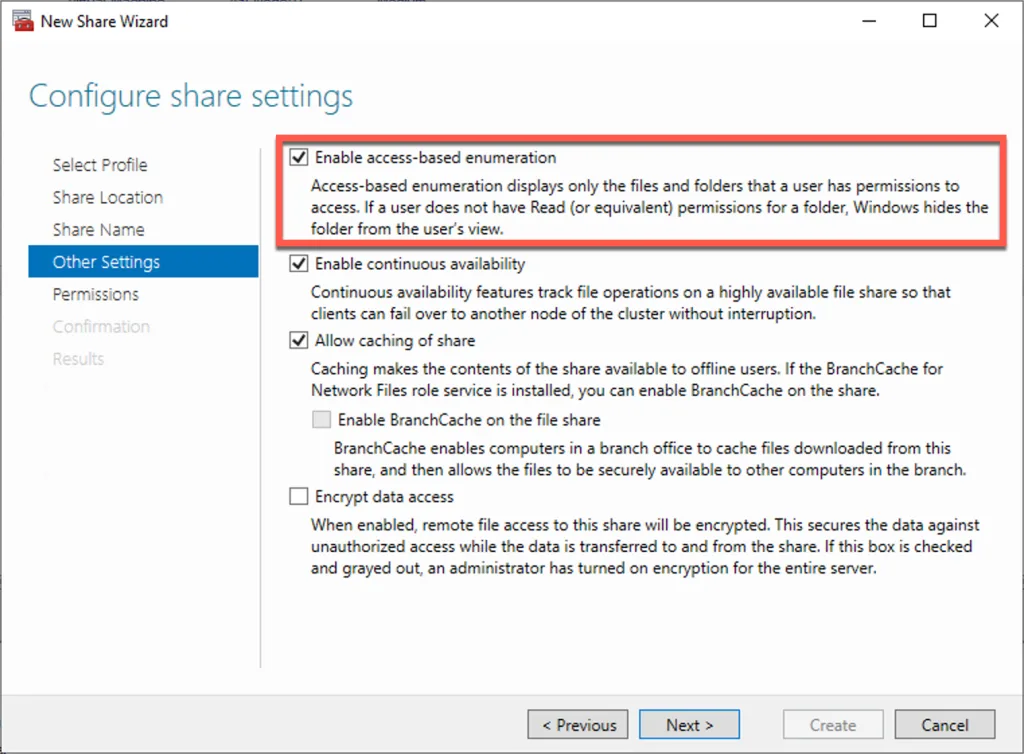1024x754 pixels.
Task: Click the Confirmation step in sidebar
Action: click(x=101, y=326)
